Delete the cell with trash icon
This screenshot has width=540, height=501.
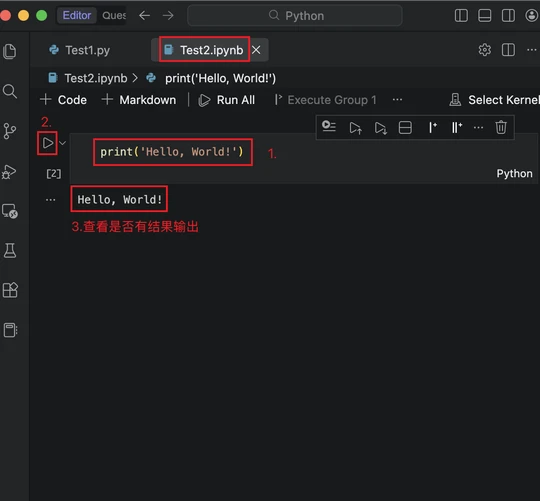[x=501, y=127]
